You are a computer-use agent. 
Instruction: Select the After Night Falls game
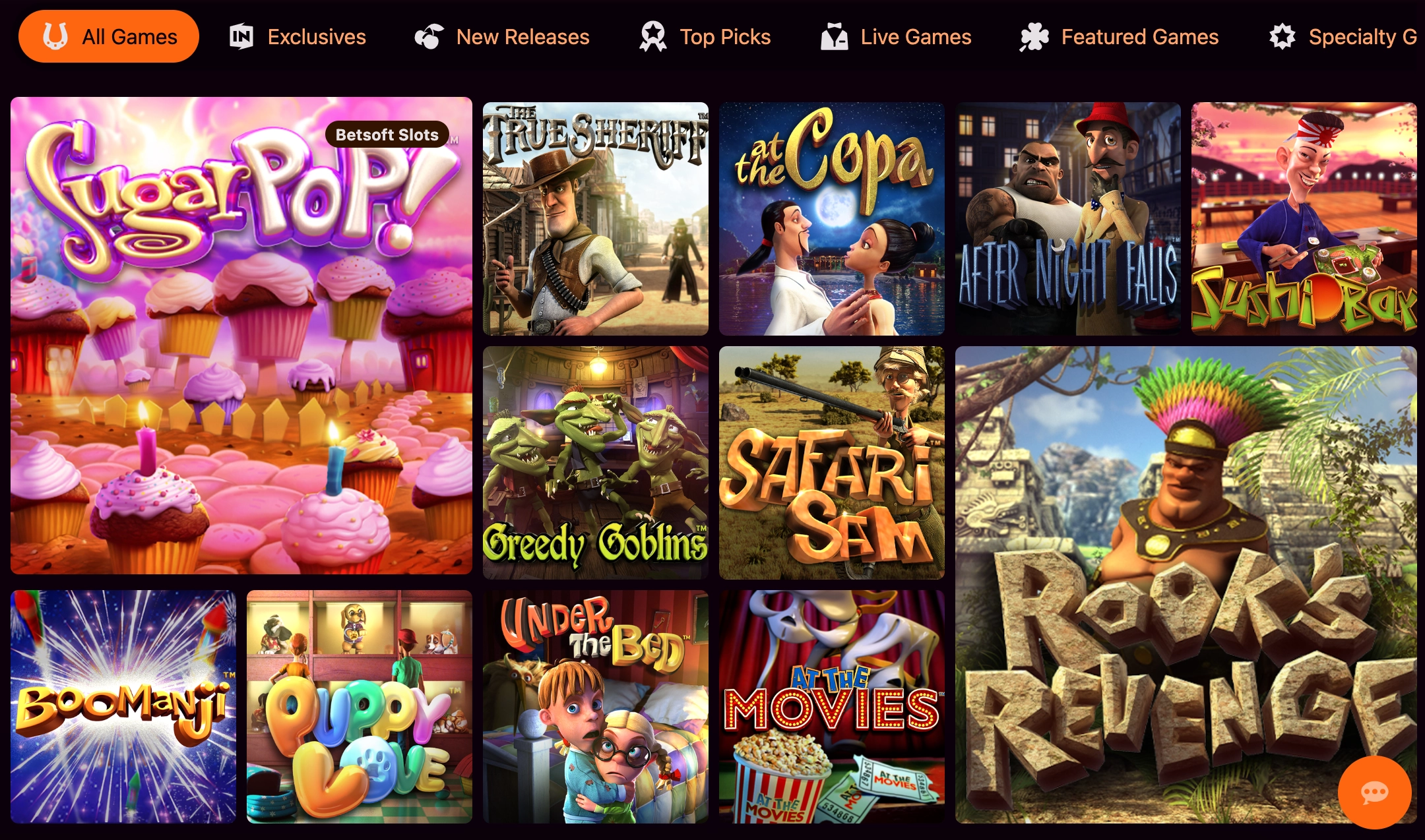click(1068, 219)
